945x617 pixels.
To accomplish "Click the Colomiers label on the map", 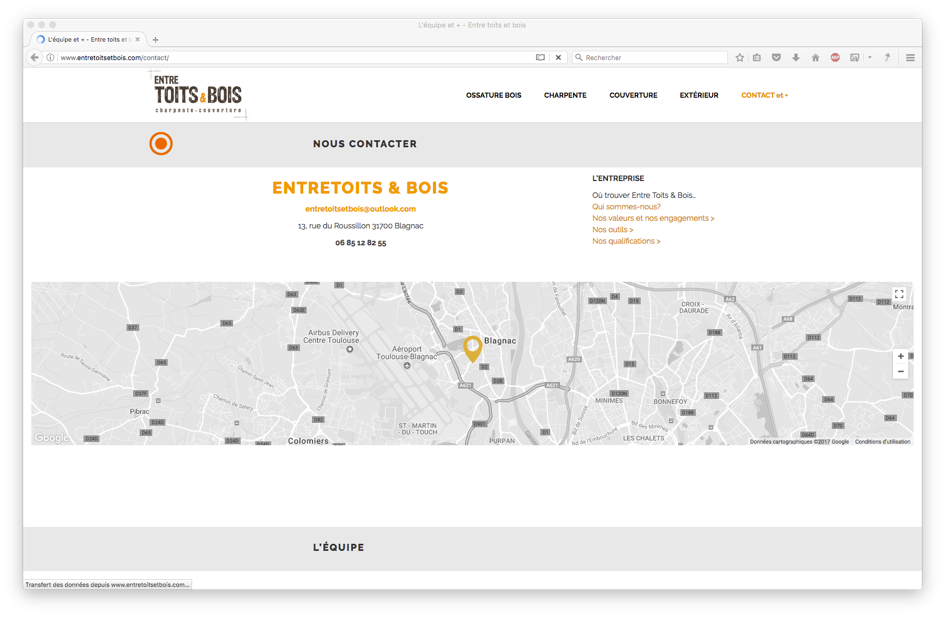I will click(308, 441).
